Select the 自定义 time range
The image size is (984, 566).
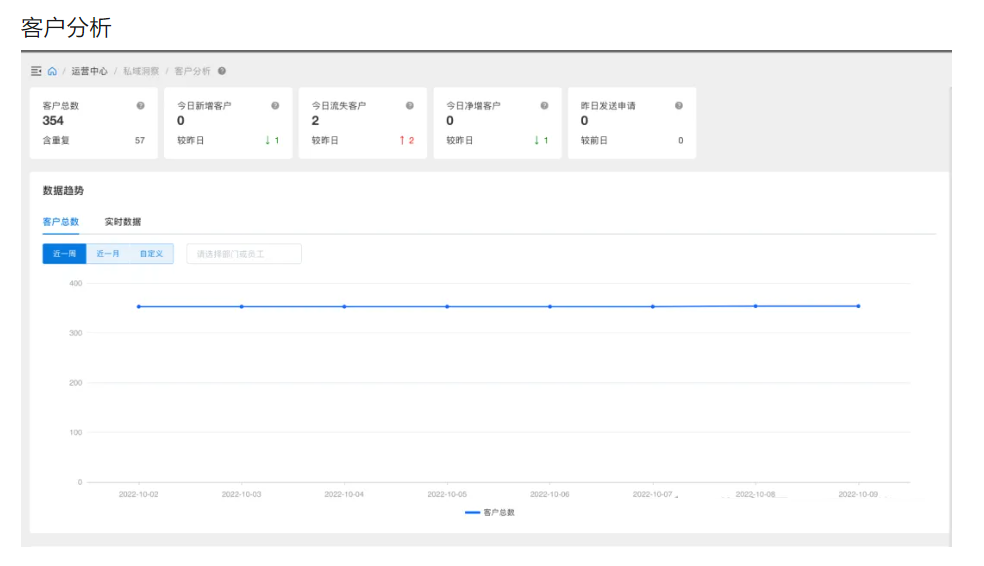coord(151,254)
